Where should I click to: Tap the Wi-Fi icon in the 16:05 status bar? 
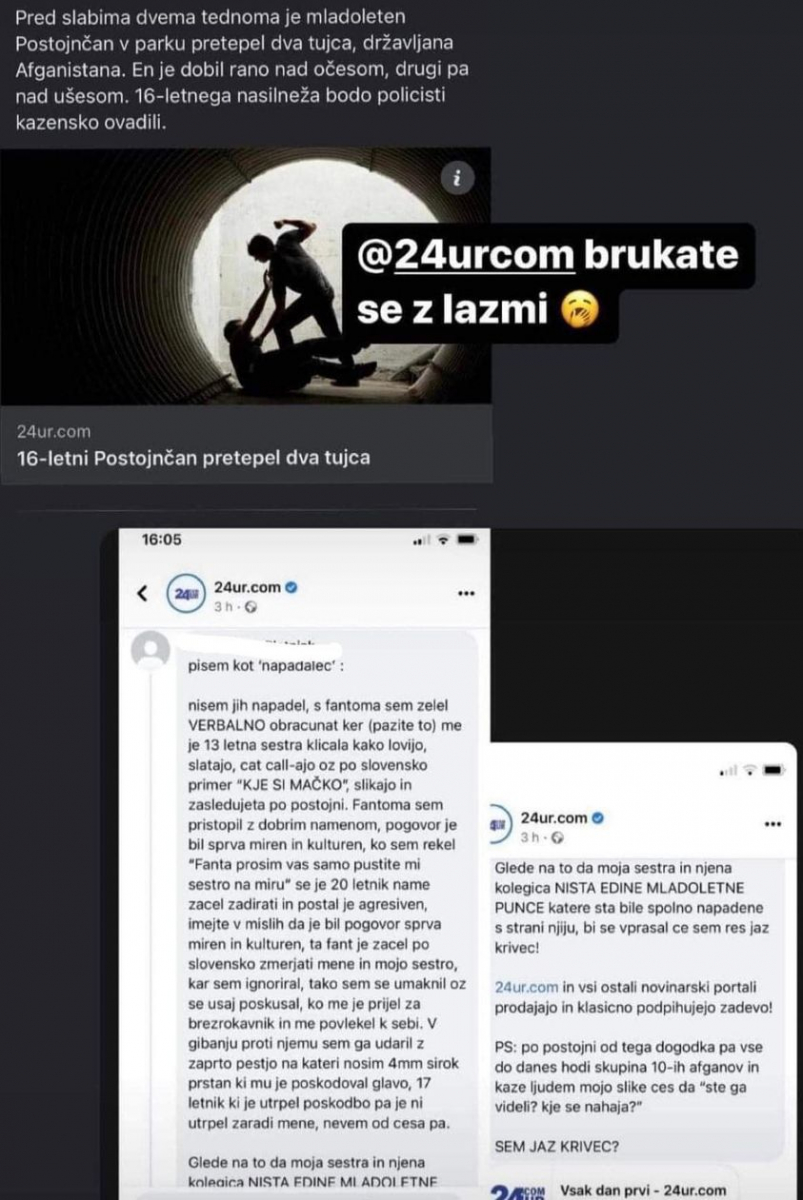(x=444, y=540)
